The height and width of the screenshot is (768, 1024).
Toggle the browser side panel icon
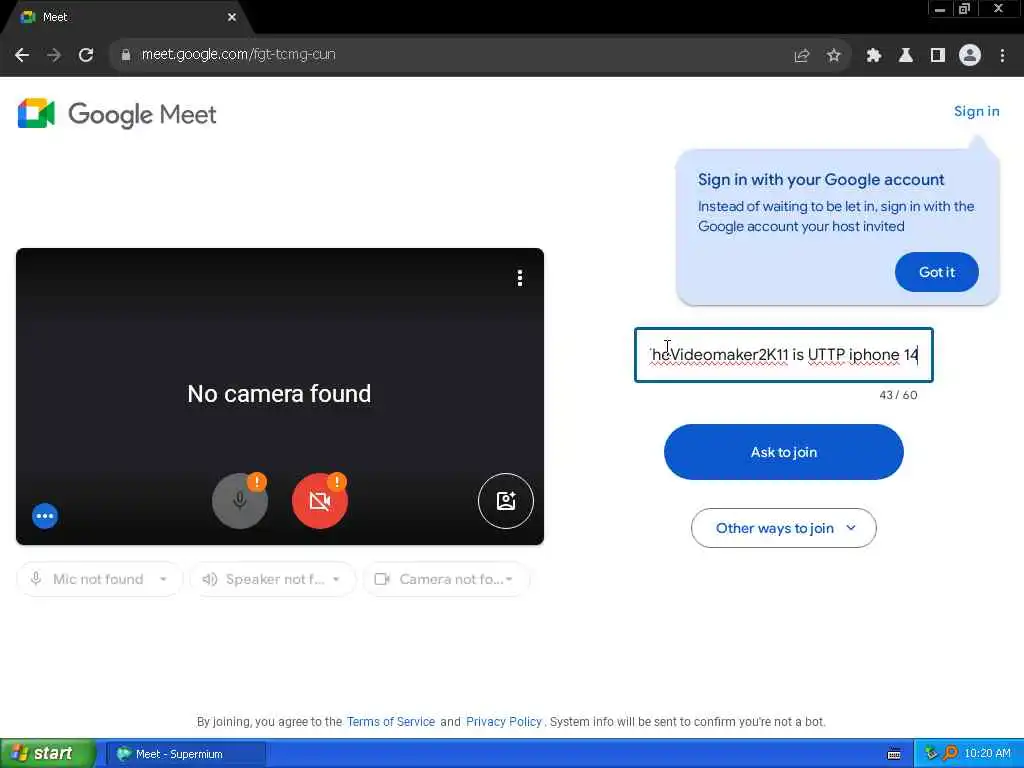(938, 56)
